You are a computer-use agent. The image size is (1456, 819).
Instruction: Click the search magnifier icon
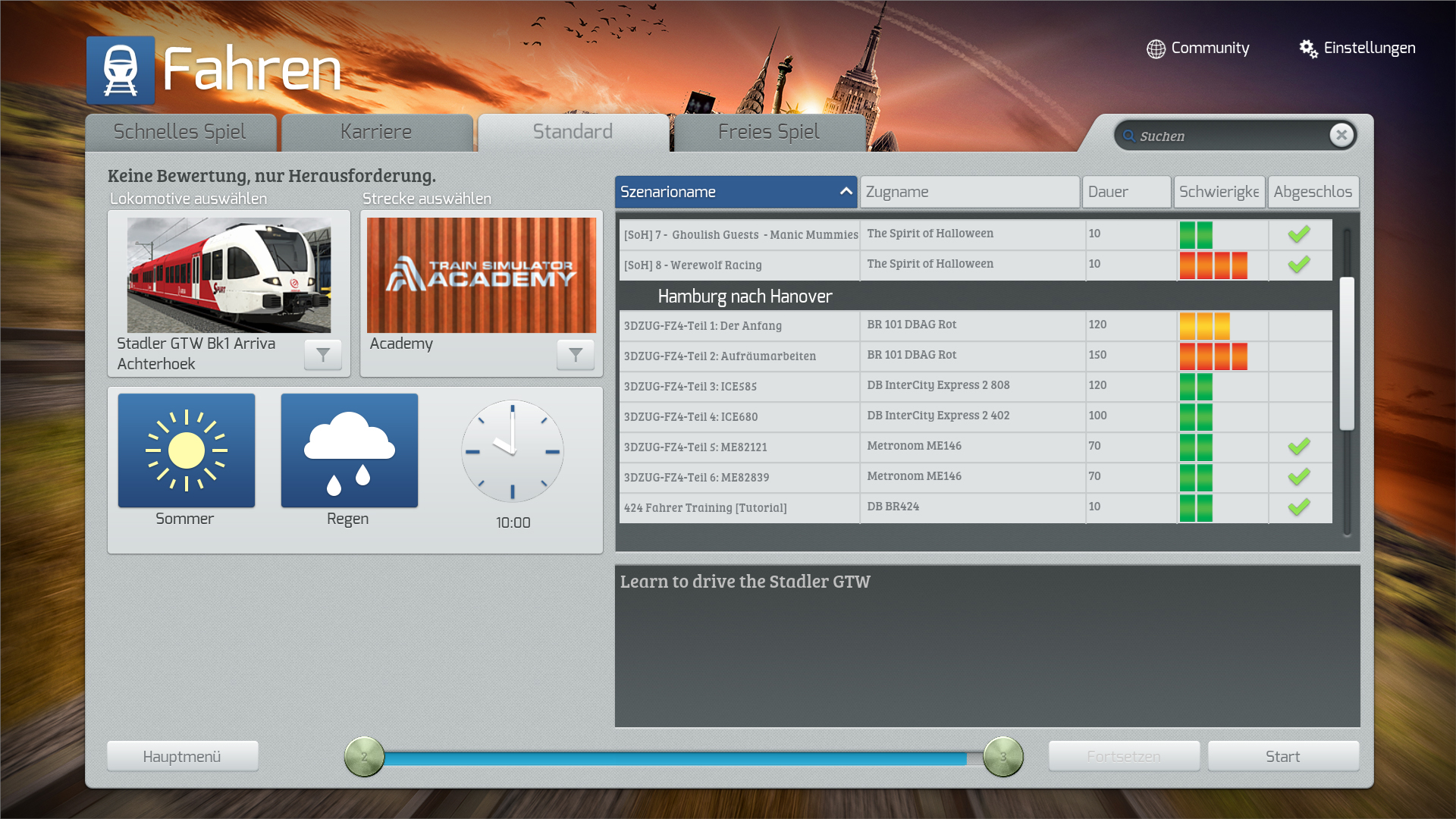[x=1129, y=136]
